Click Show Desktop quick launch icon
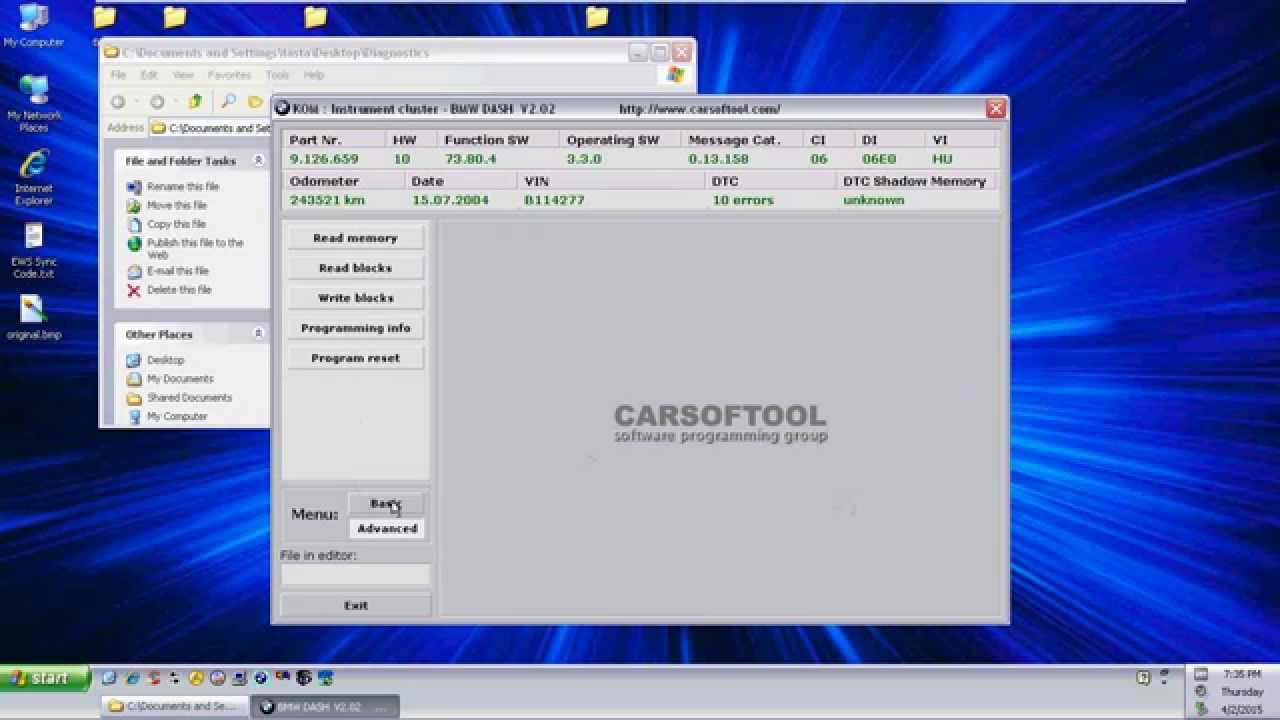This screenshot has height=720, width=1280. click(109, 678)
